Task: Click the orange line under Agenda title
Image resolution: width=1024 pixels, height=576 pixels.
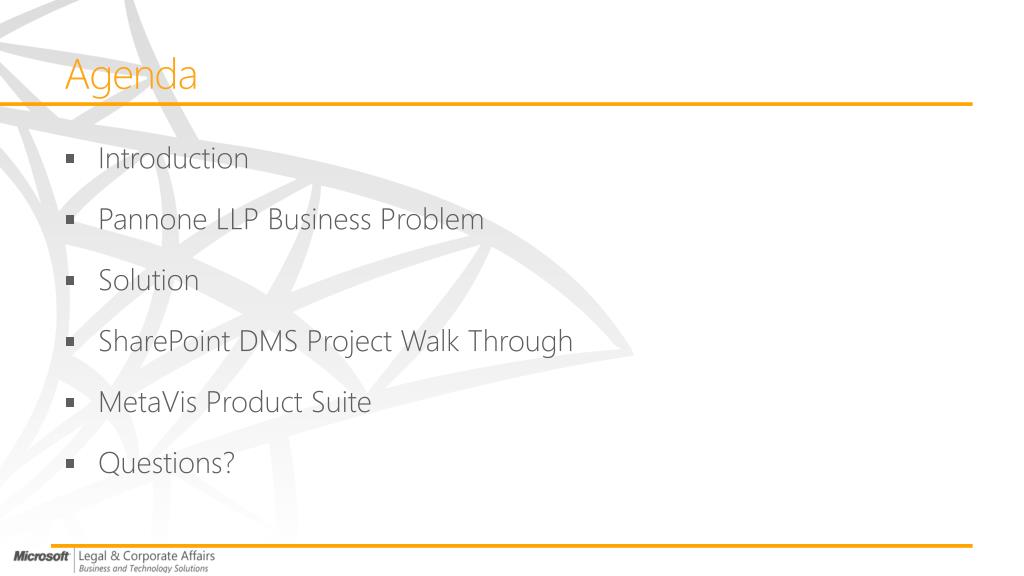Action: [x=486, y=104]
